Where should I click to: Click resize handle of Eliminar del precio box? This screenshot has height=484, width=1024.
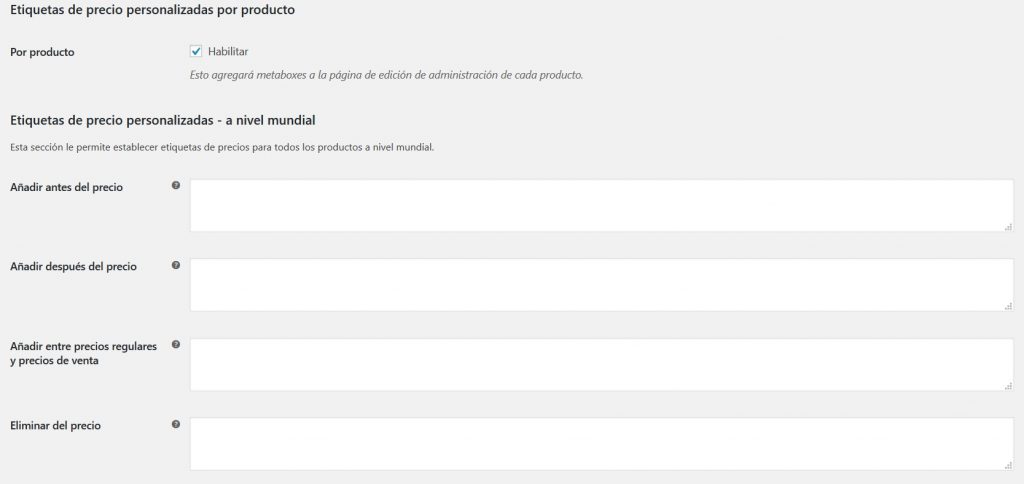tap(1008, 465)
